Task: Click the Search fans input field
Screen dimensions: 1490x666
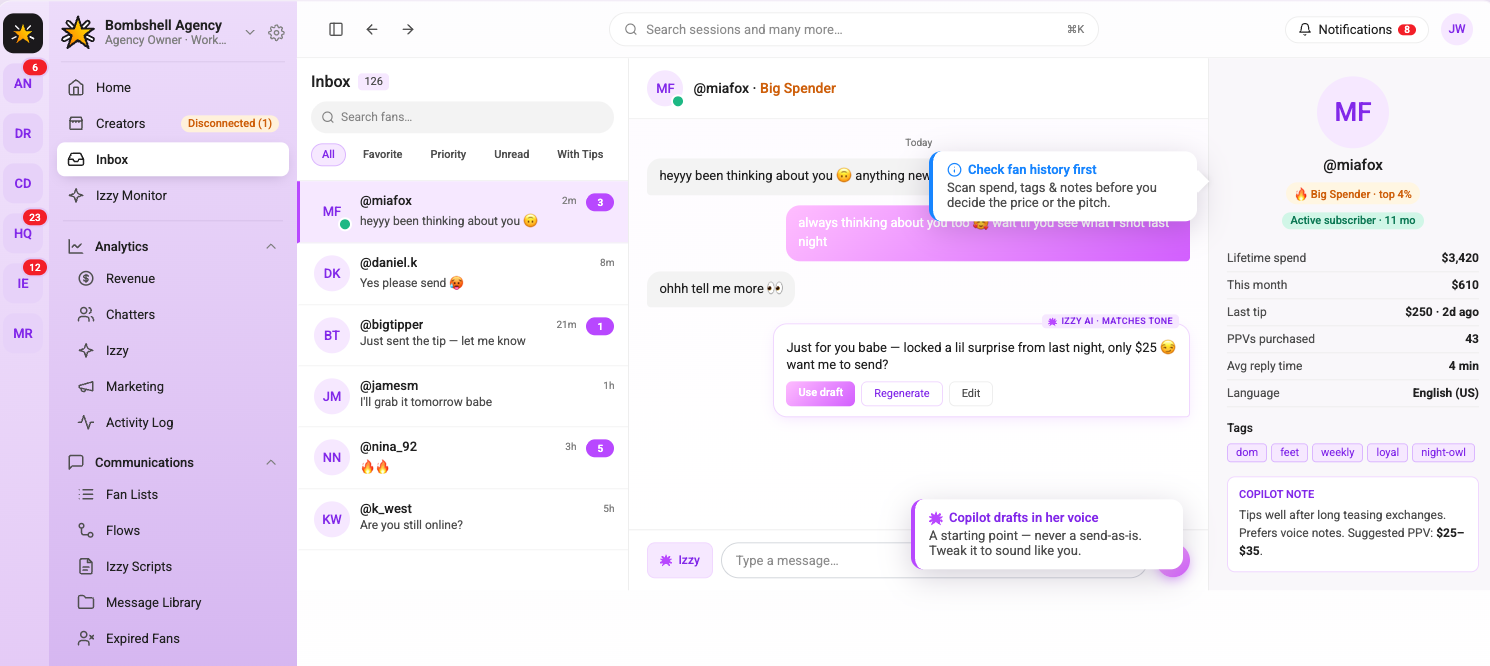Action: pos(462,117)
